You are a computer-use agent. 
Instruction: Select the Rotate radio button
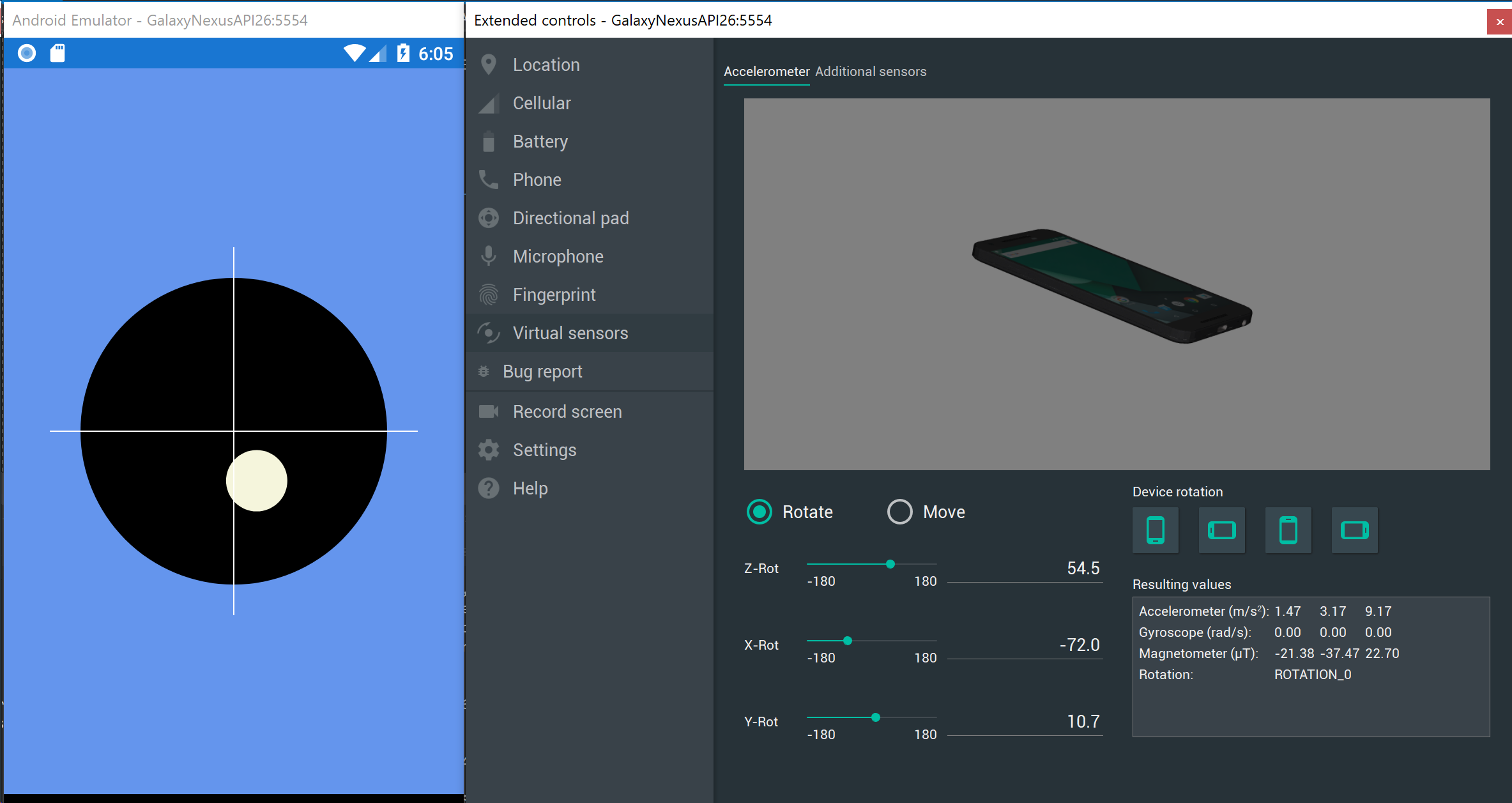pos(760,512)
